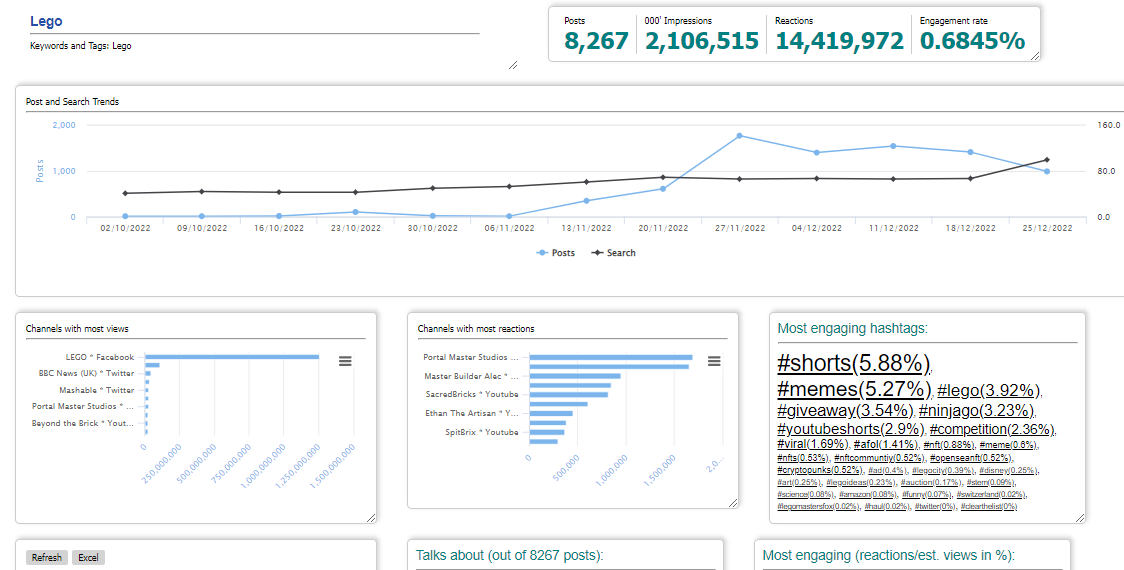
Task: Click the 'Most engaging hashtags:' heading
Action: pyautogui.click(x=852, y=329)
